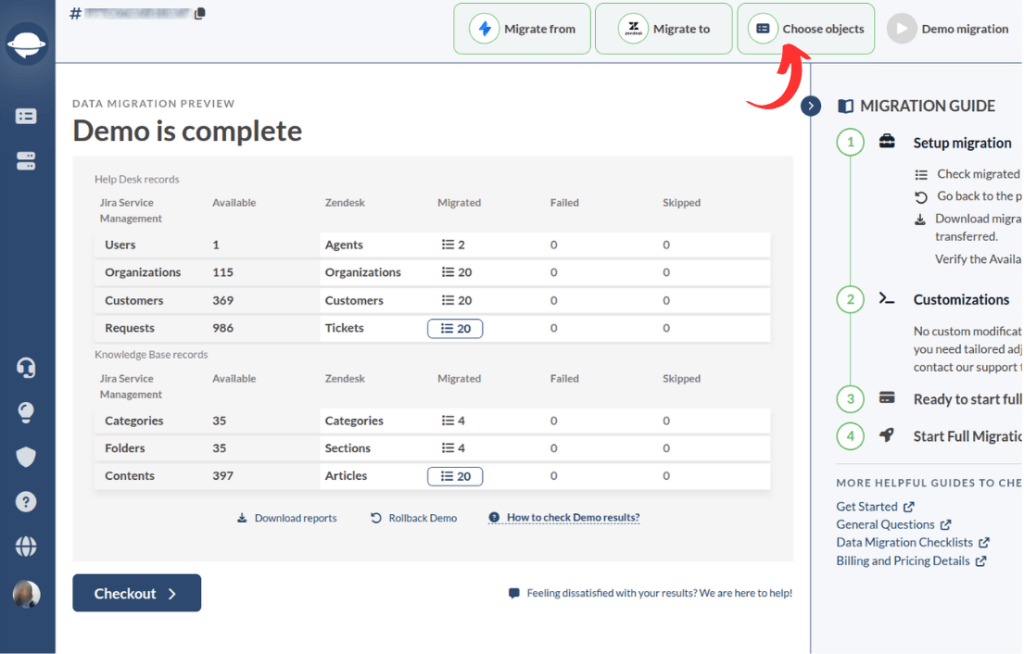Open the server stack sidebar icon
Image resolution: width=1024 pixels, height=654 pixels.
(x=26, y=161)
